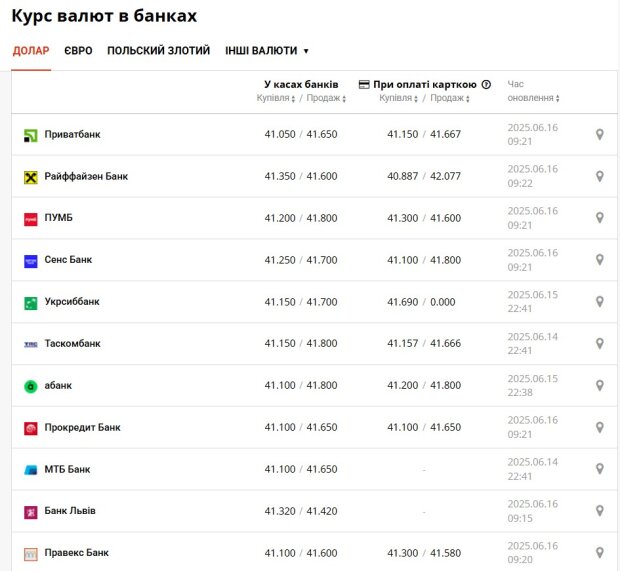Sort by cash desk Купівля rate
The image size is (620, 571).
276,98
